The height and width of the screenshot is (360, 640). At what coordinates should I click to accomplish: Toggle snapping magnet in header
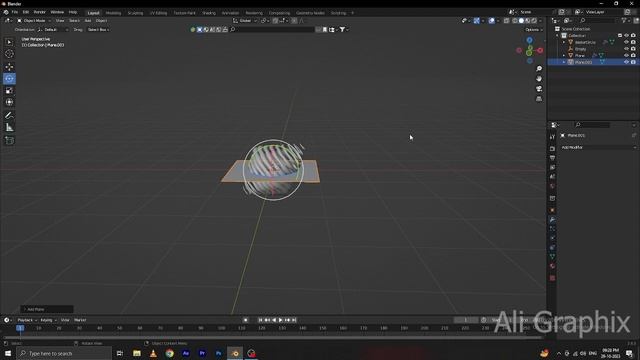pyautogui.click(x=276, y=20)
